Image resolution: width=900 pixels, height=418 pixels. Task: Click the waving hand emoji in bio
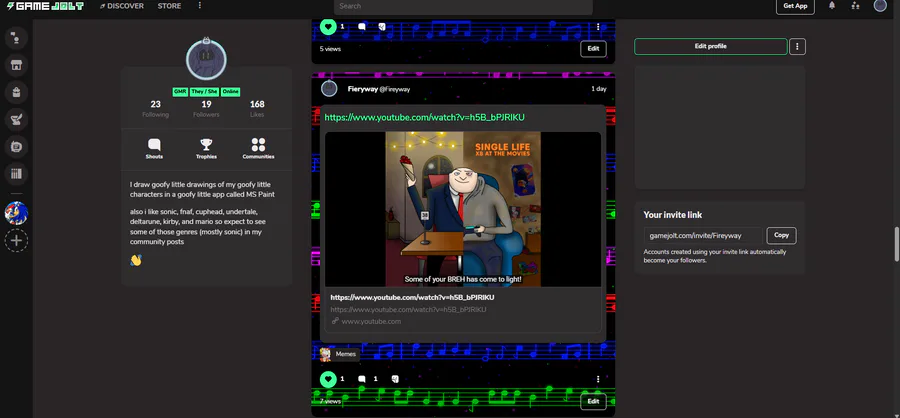135,260
